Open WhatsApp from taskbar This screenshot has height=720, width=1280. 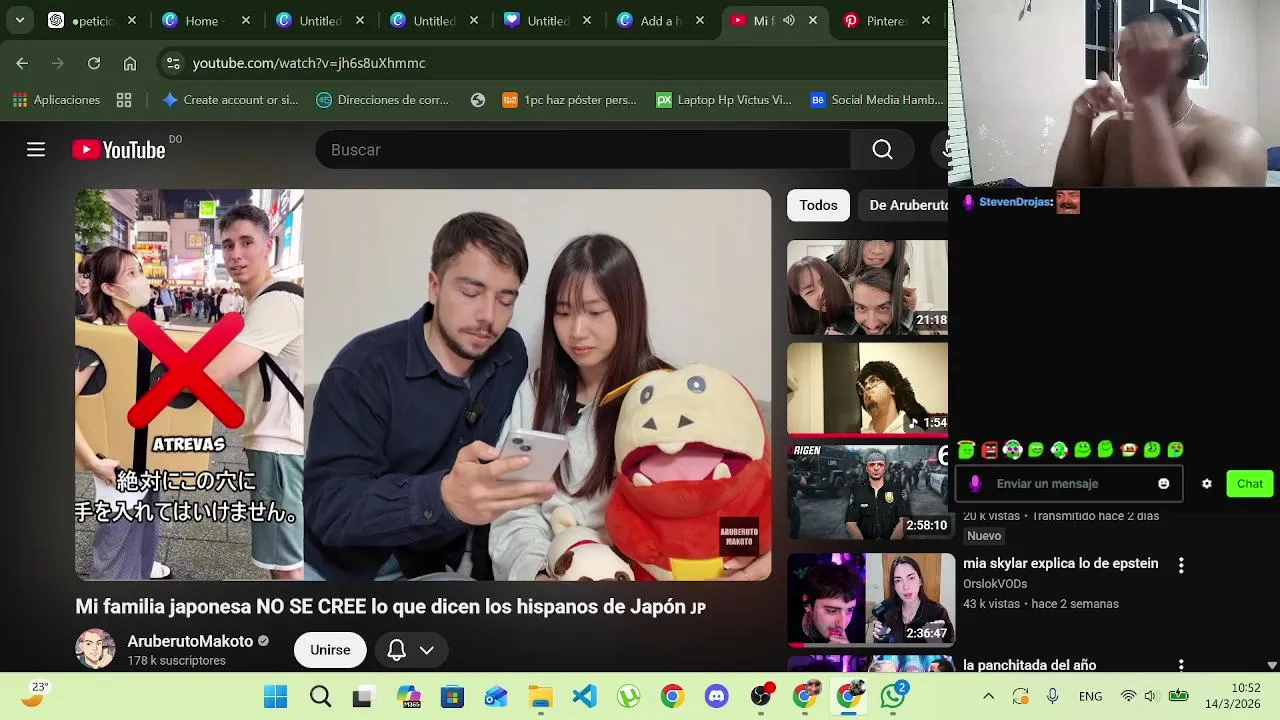click(893, 696)
